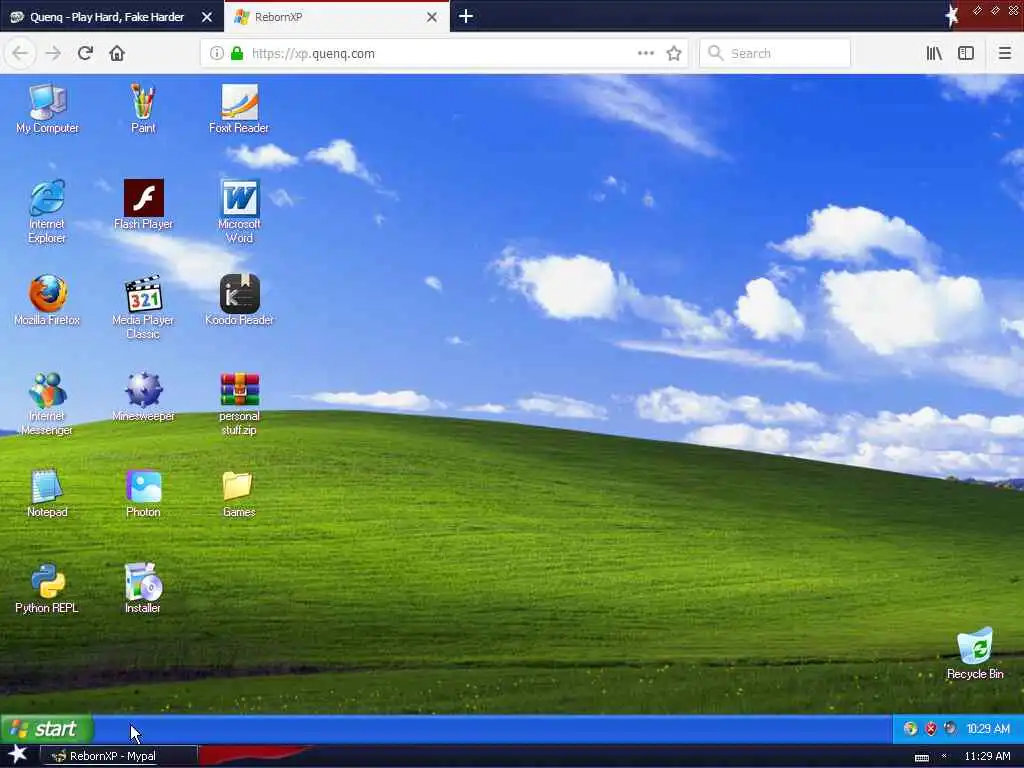
Task: Toggle the browser sidebar icon
Action: [966, 54]
